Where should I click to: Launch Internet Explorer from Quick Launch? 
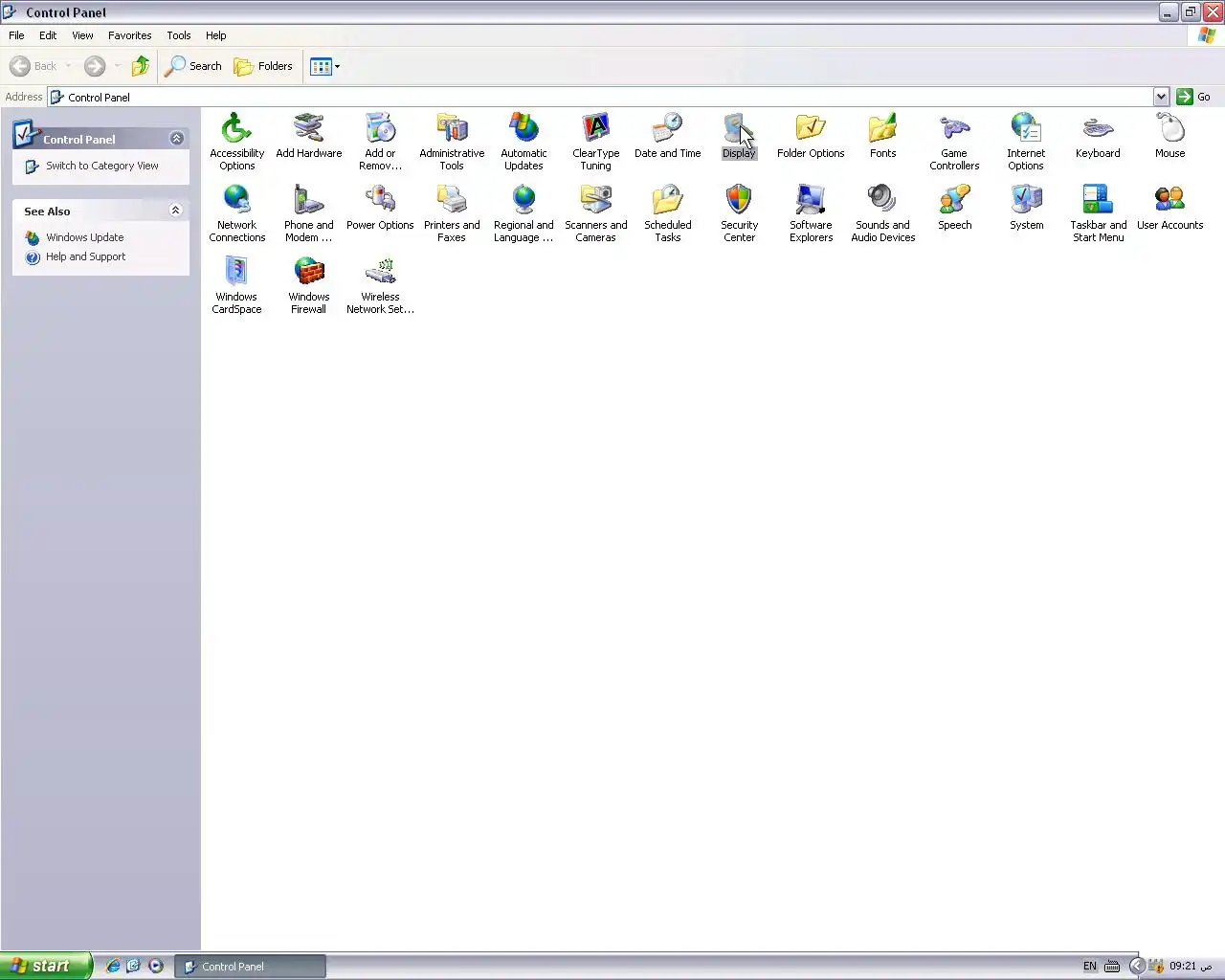click(113, 966)
